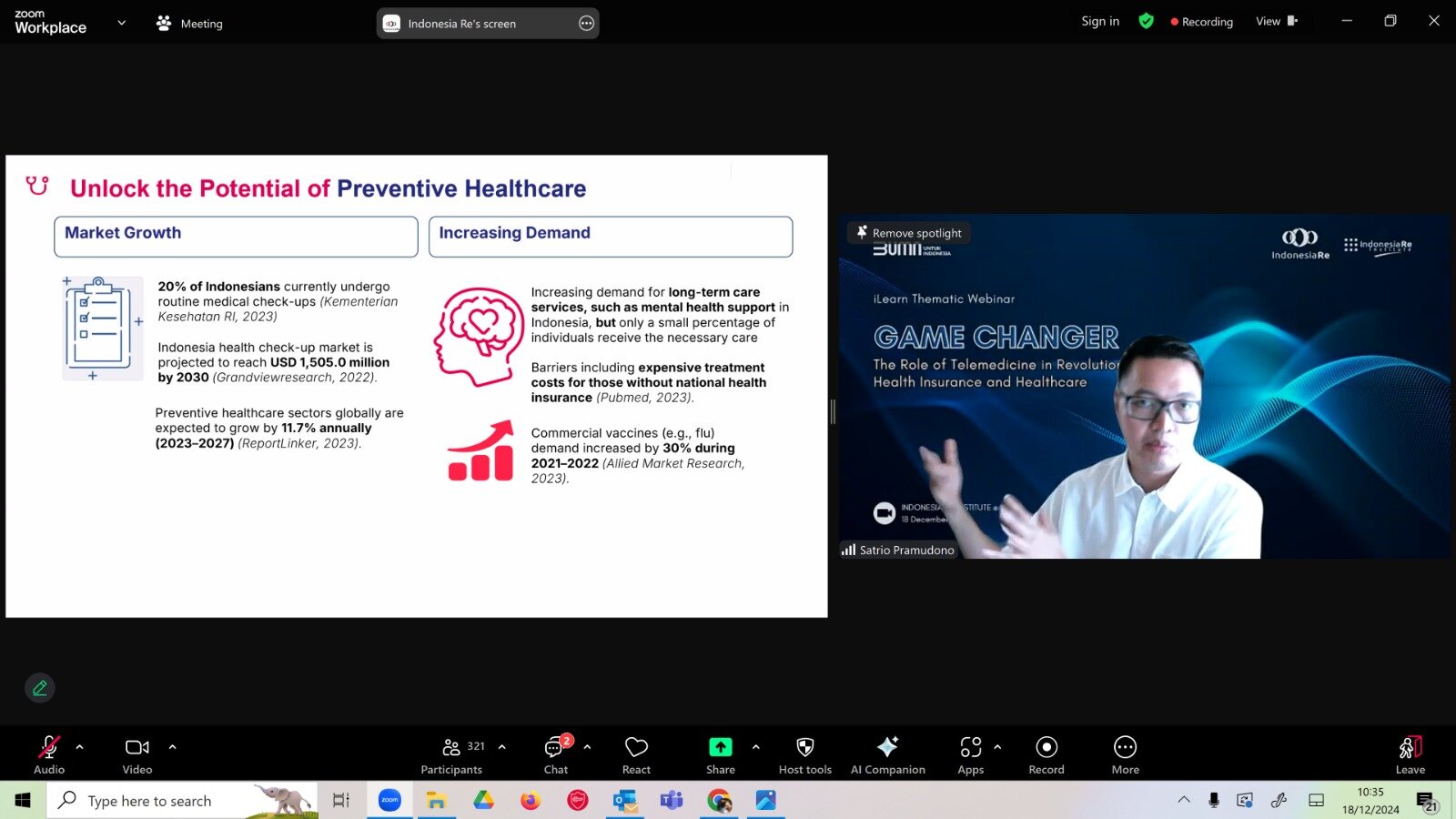Click Sign in

1100,21
